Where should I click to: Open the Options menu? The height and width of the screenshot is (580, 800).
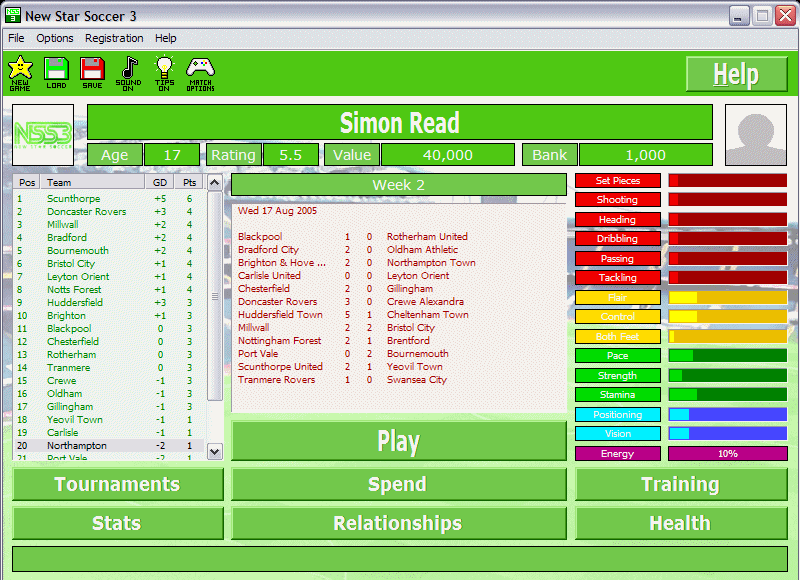(x=55, y=38)
